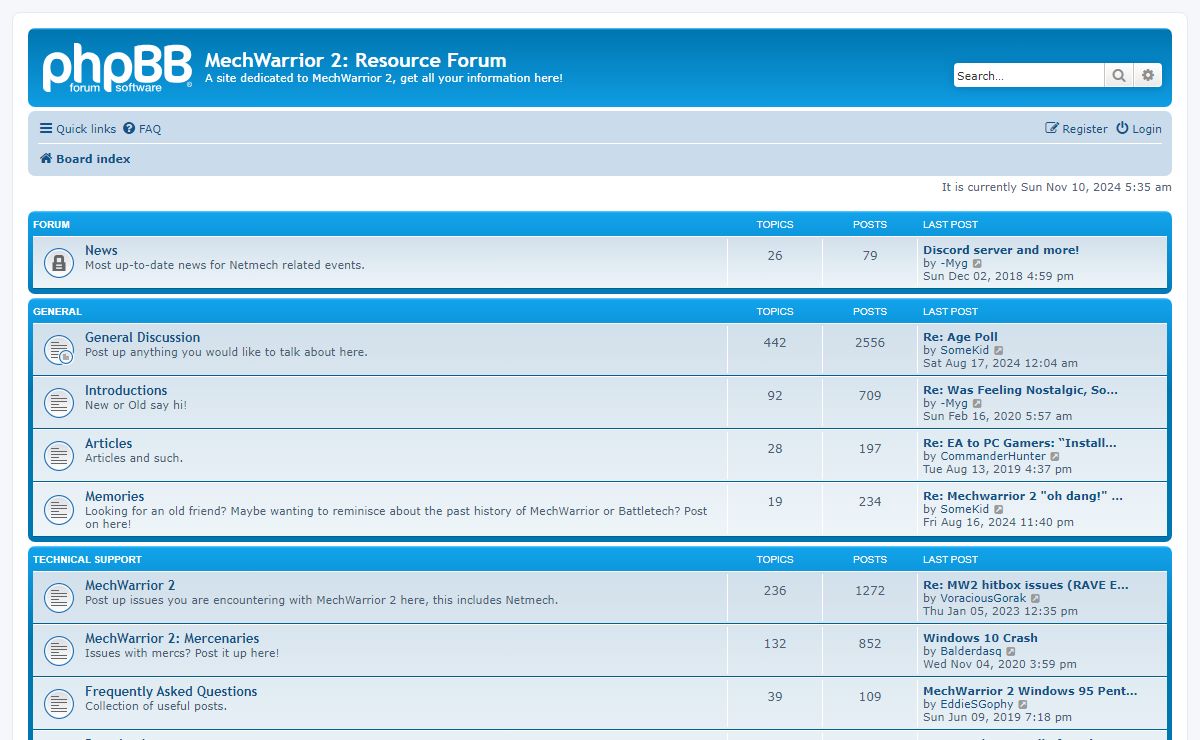1200x740 pixels.
Task: Click the MechWarrior 2 forum icon
Action: (58, 597)
